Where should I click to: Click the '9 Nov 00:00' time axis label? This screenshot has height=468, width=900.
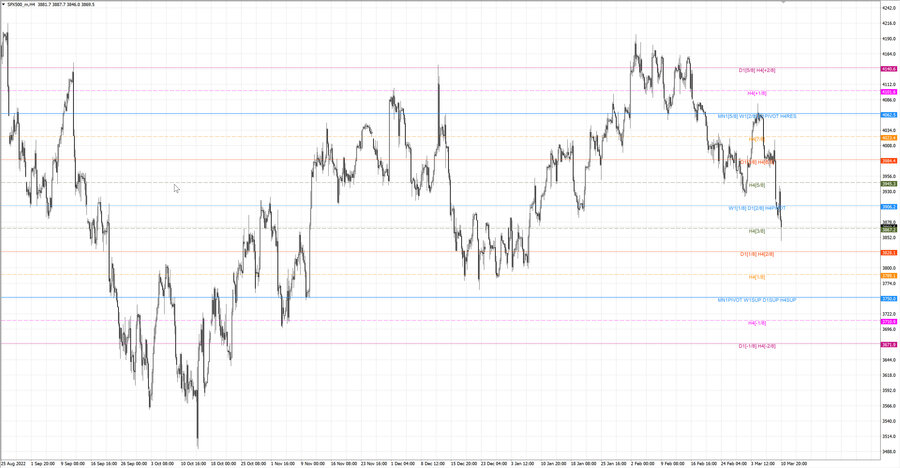(313, 463)
